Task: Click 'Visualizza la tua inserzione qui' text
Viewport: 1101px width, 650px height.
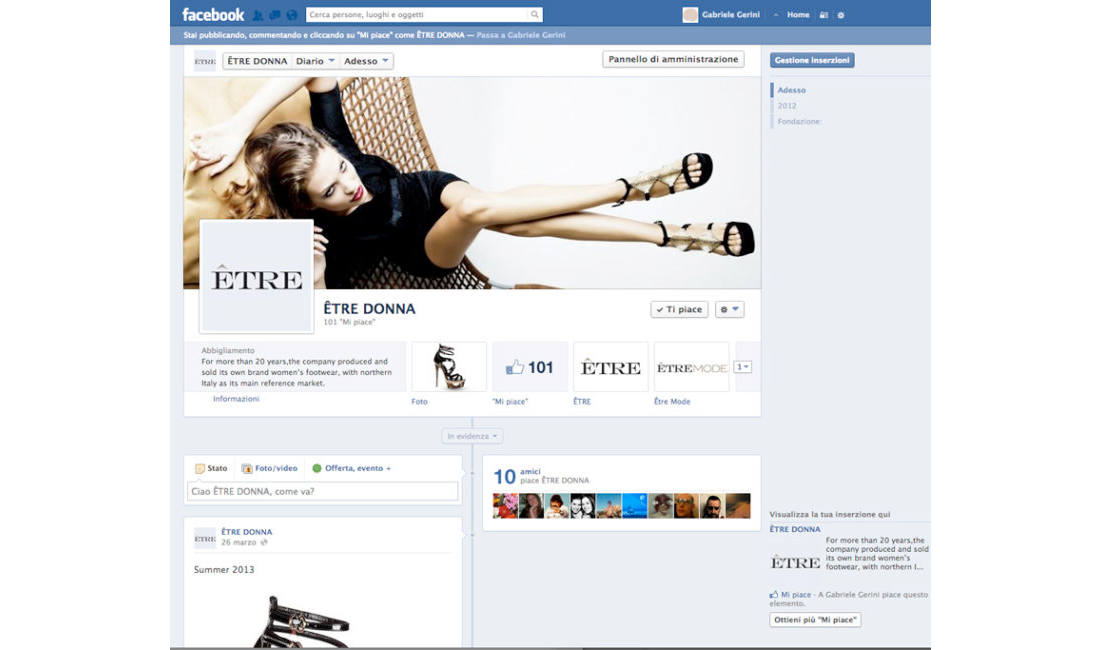Action: click(829, 515)
